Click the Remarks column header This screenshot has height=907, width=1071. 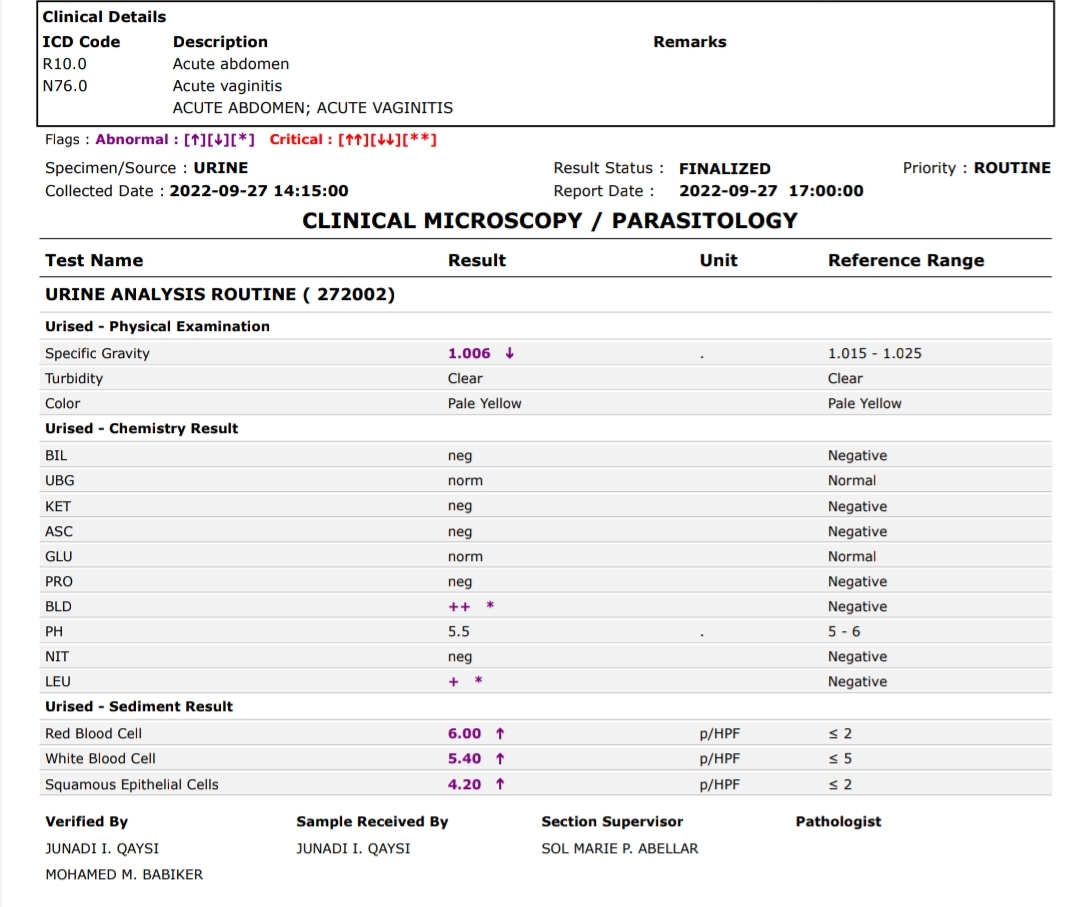tap(690, 42)
